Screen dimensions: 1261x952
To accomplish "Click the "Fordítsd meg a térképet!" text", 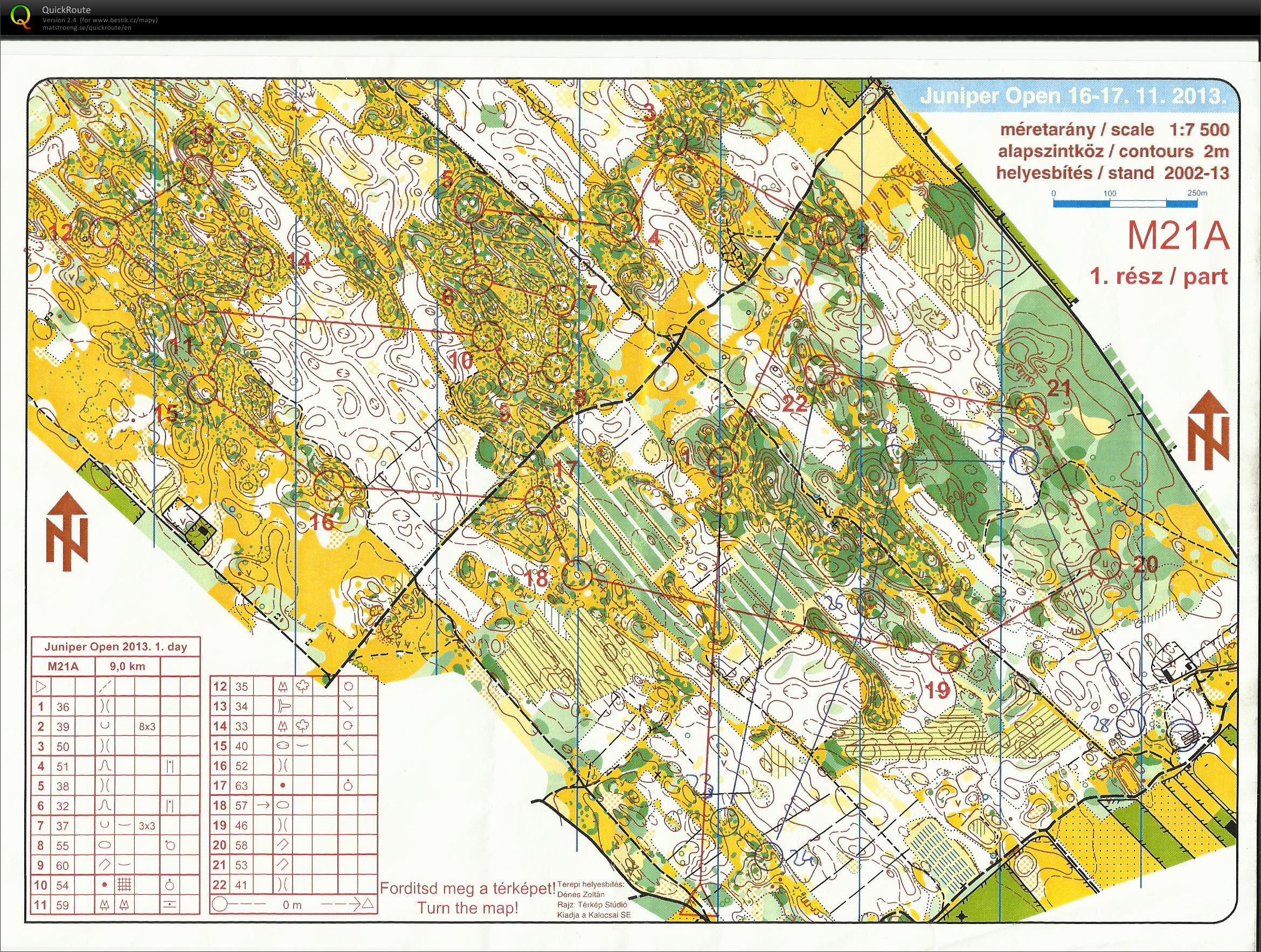I will (467, 888).
